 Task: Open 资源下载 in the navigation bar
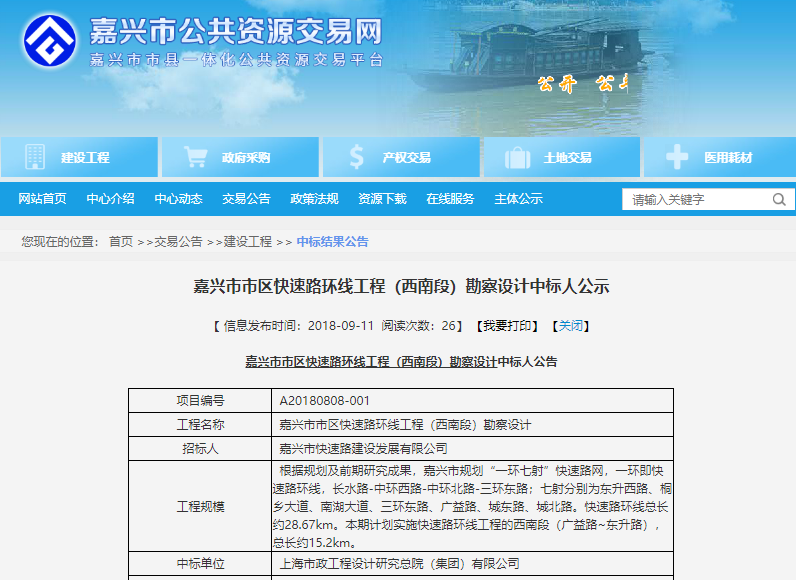coord(382,199)
